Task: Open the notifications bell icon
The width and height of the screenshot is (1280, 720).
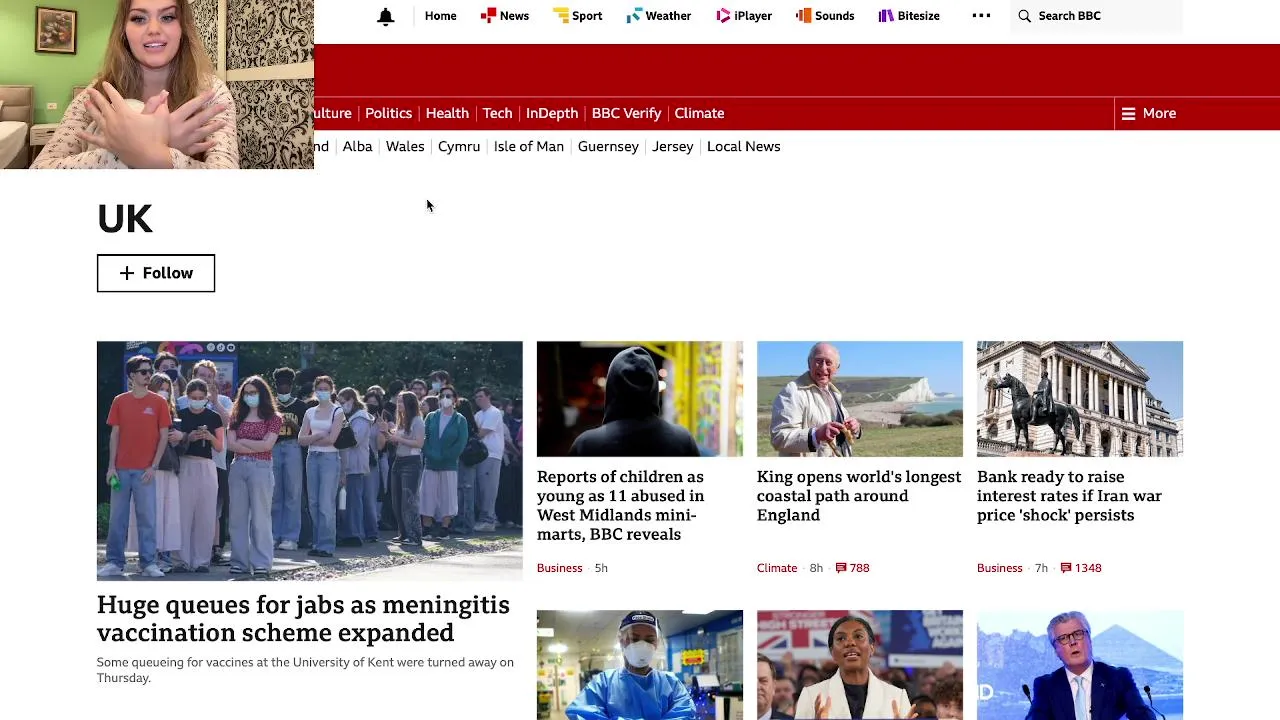Action: pos(385,16)
